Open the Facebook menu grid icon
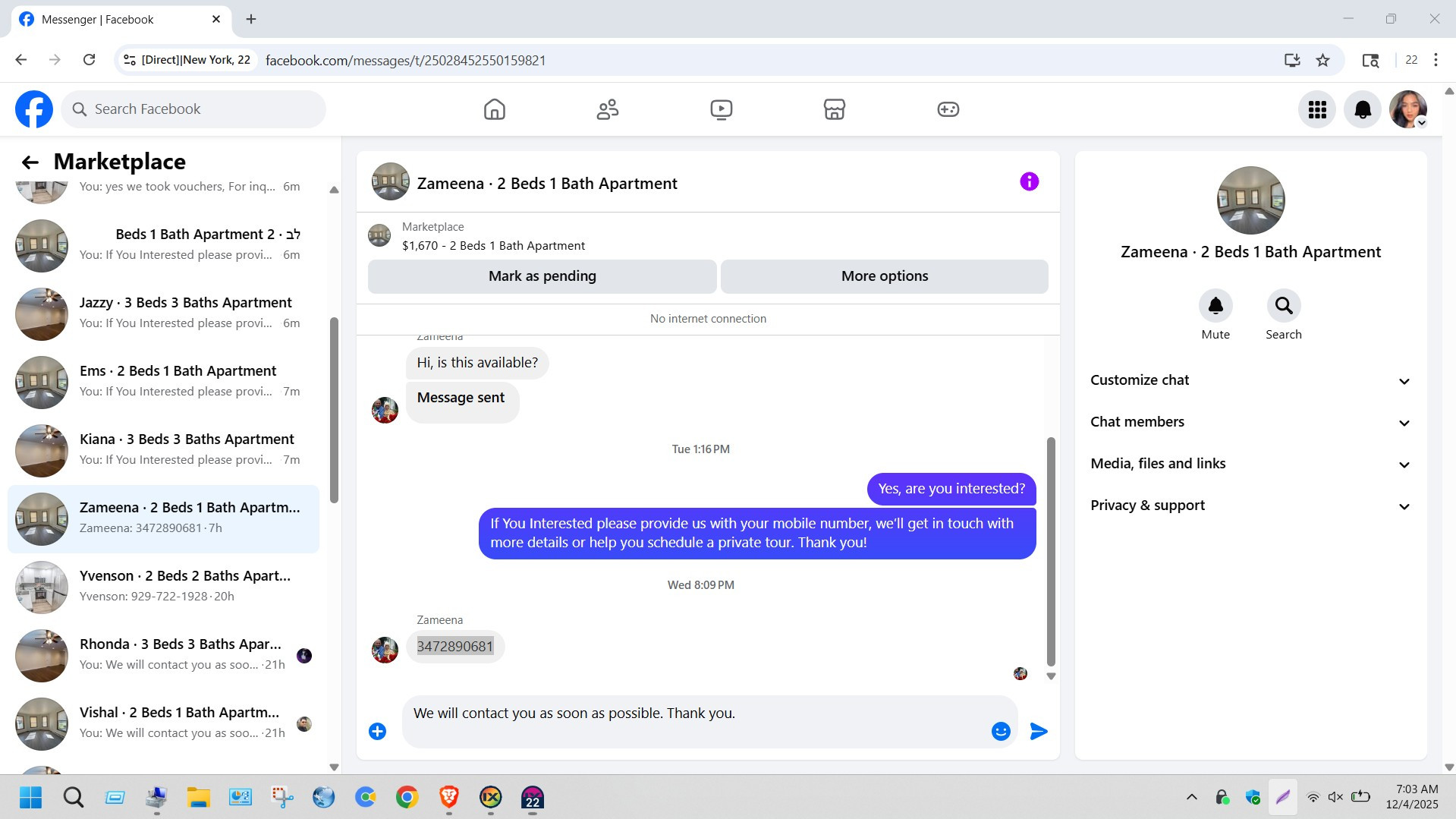This screenshot has width=1456, height=819. pos(1317,109)
